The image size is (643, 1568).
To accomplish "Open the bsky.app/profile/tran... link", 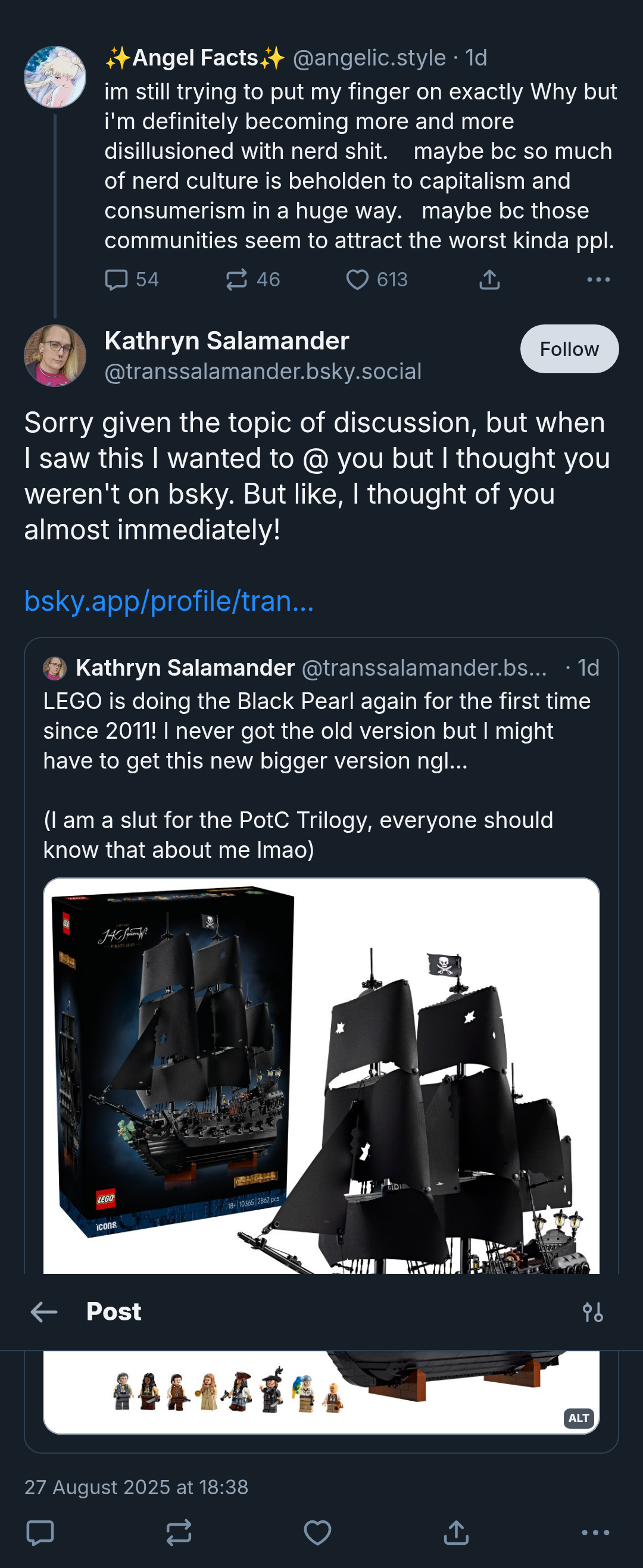I will click(168, 601).
